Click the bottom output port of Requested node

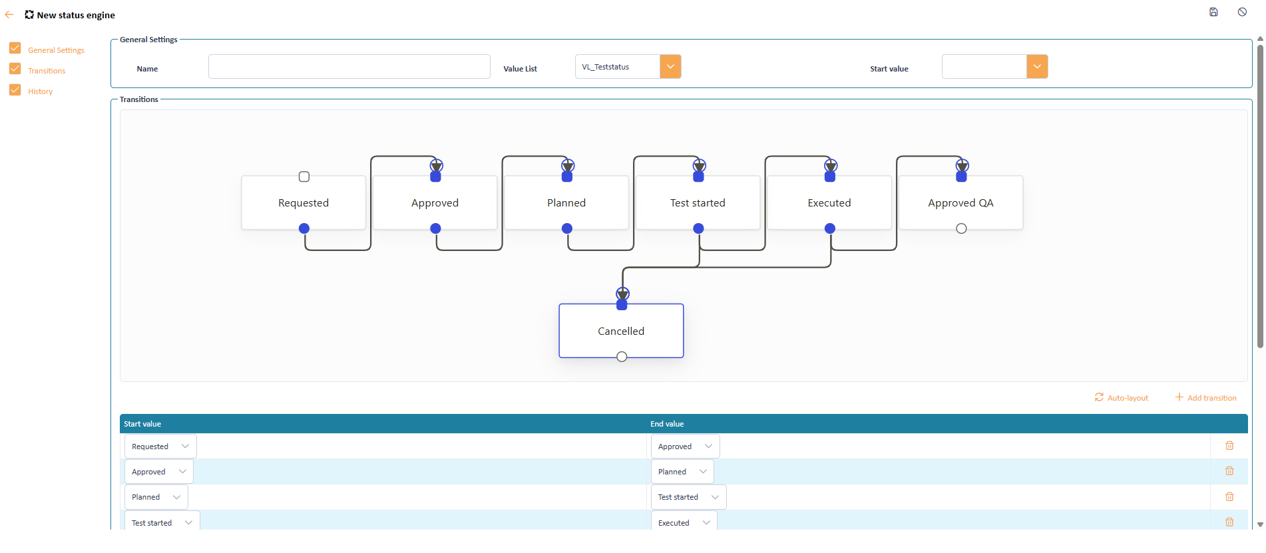tap(304, 228)
